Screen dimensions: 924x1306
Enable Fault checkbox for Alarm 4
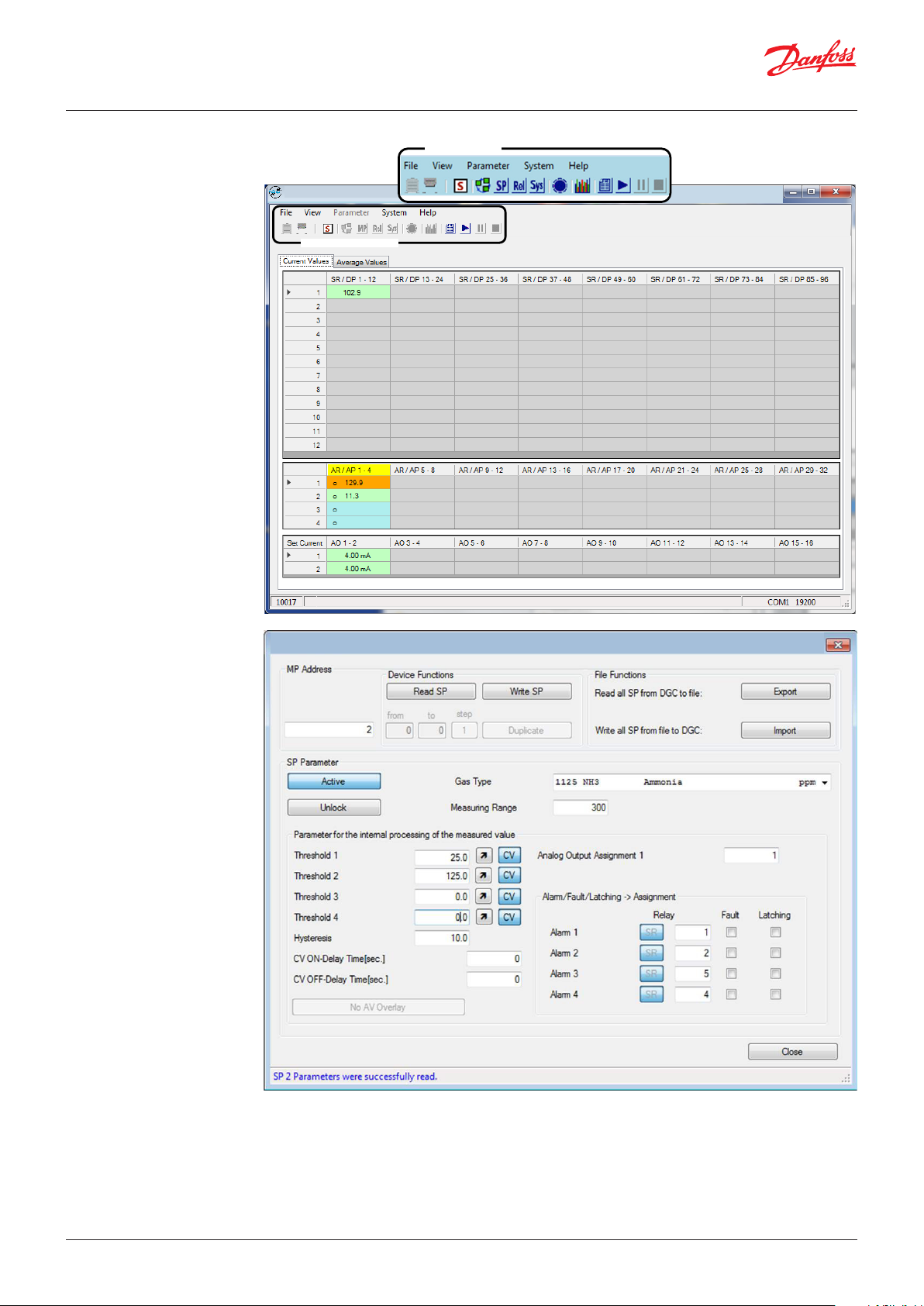[731, 994]
